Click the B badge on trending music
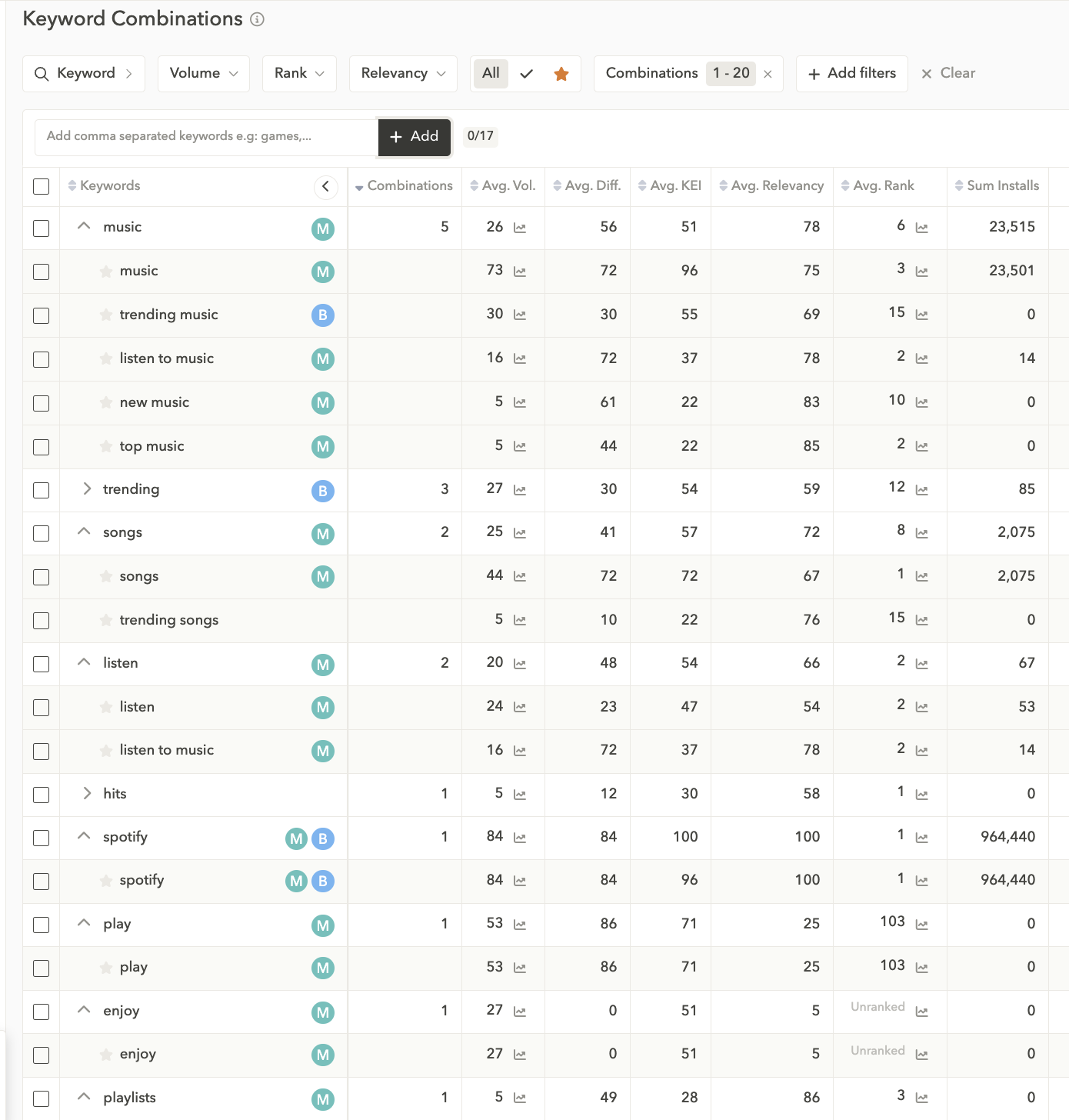Screen dimensions: 1069x1120 323,315
